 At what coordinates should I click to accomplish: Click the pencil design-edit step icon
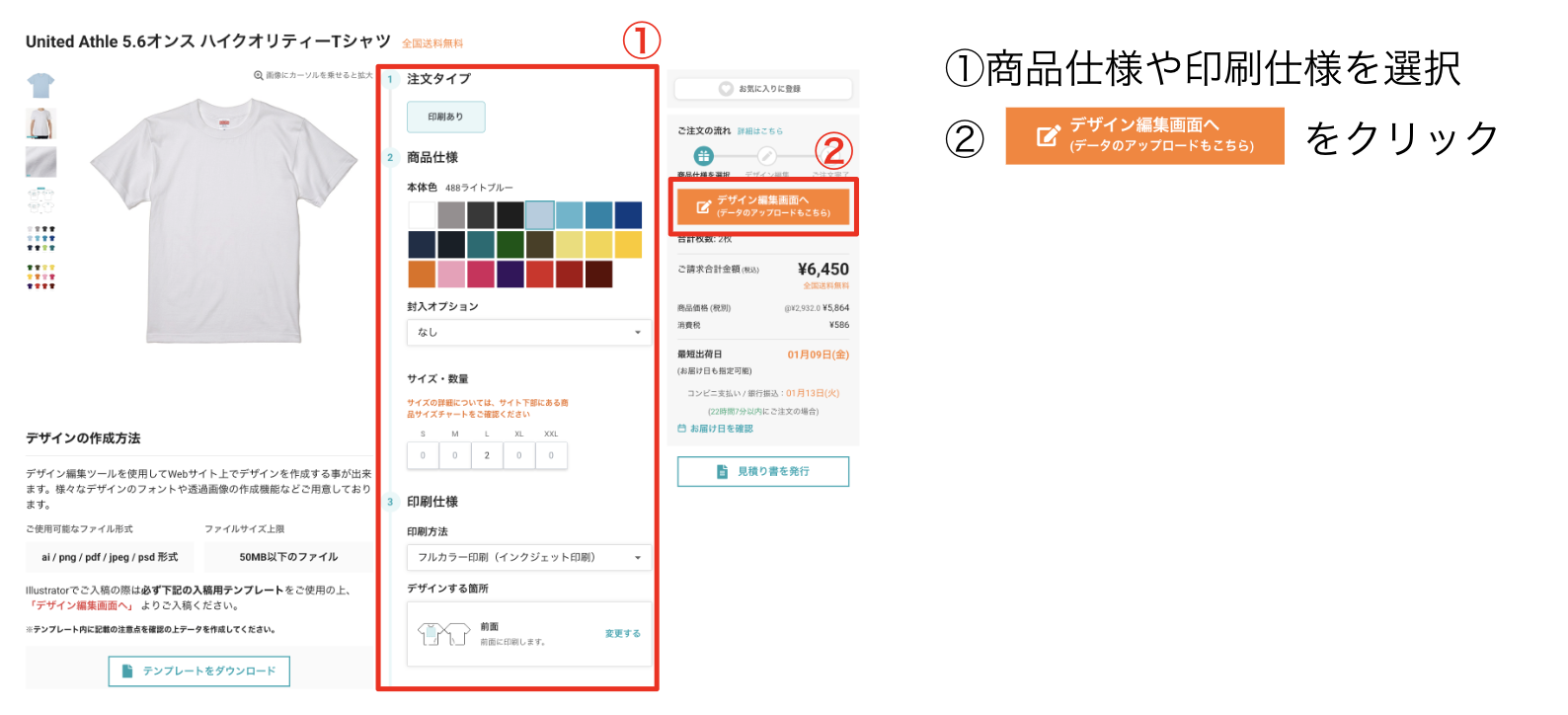(x=767, y=156)
